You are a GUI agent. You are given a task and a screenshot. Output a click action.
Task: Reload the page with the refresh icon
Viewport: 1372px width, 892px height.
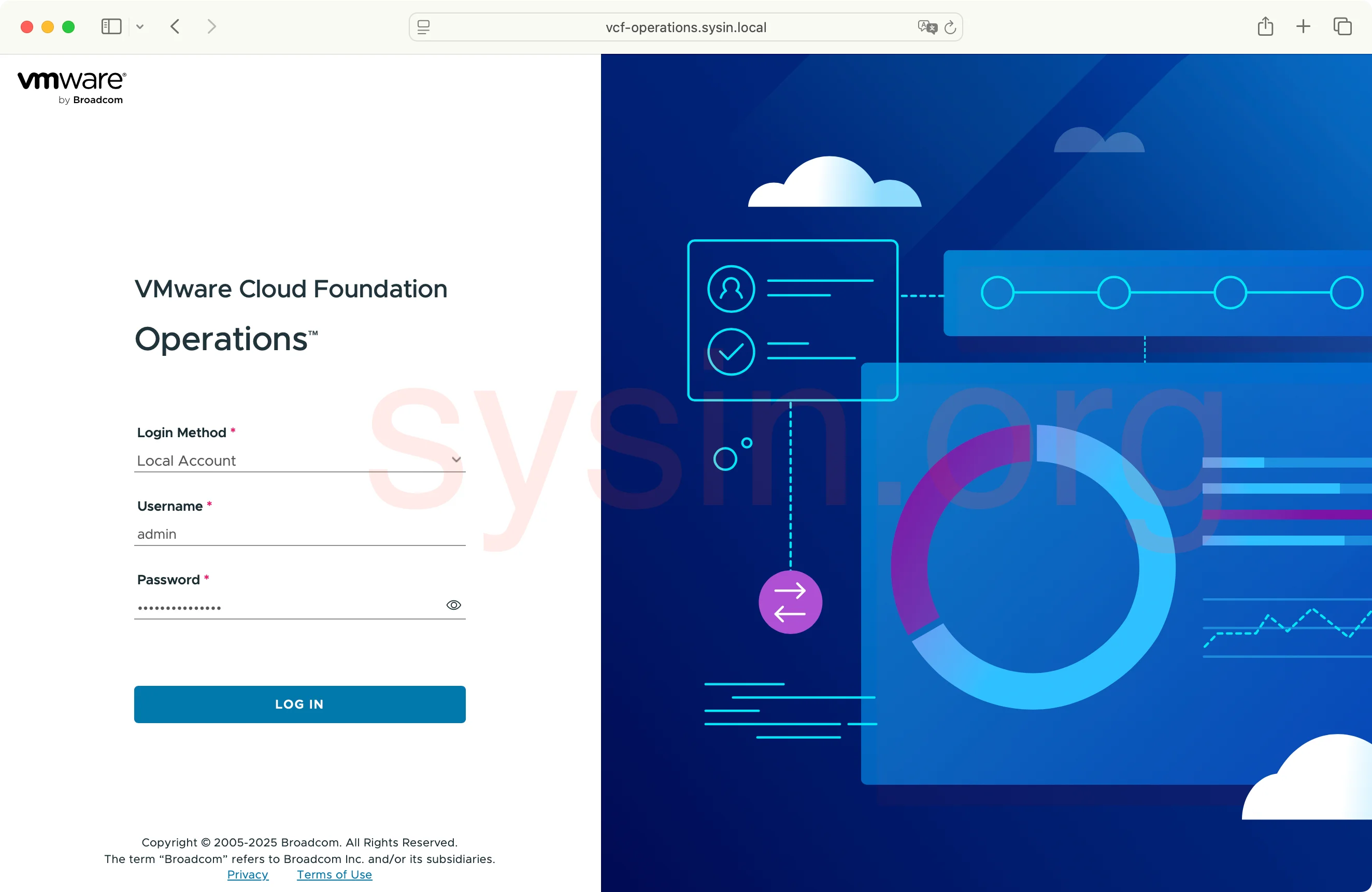pos(951,27)
